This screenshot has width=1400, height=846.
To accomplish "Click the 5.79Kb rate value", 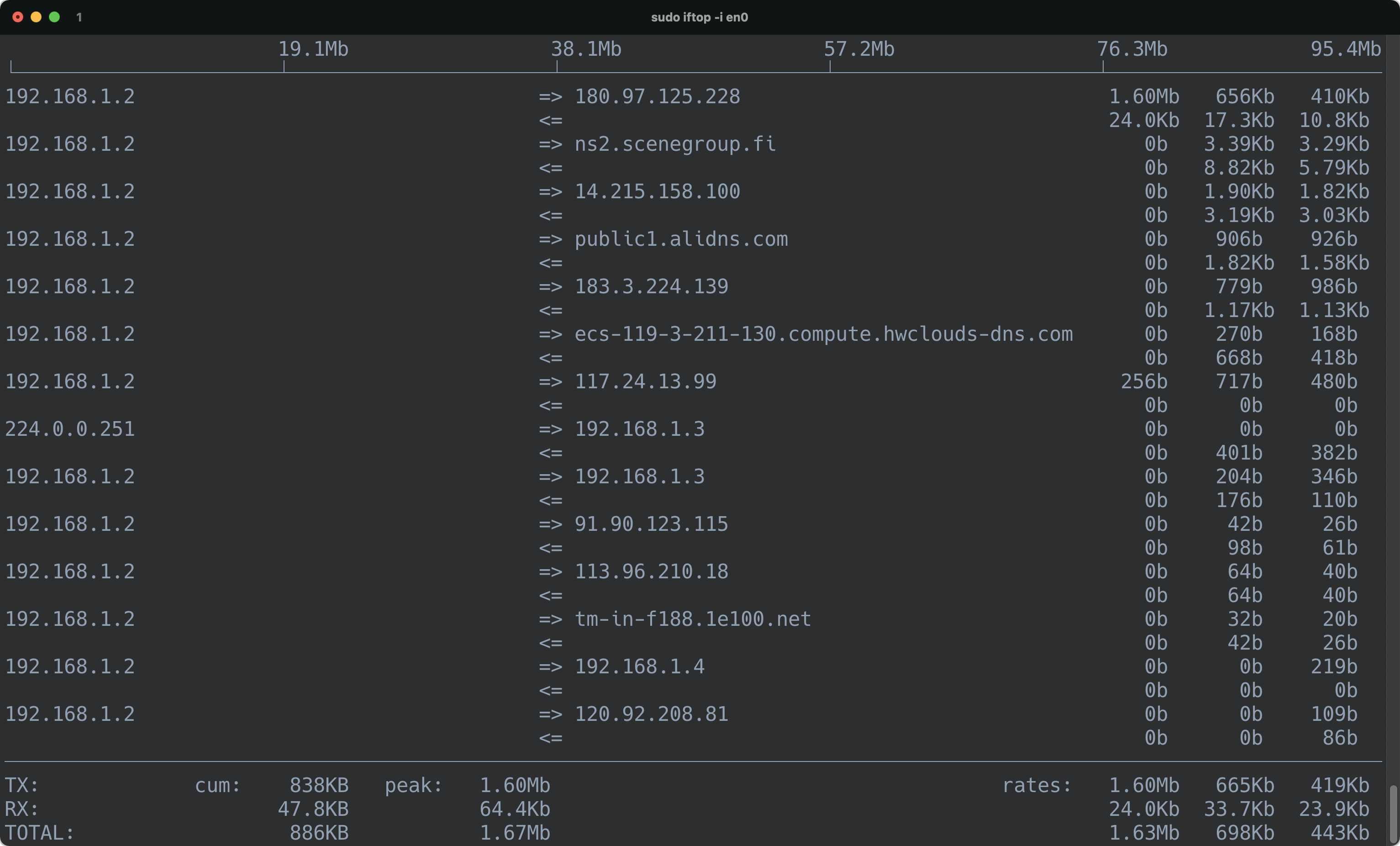I will 1335,168.
